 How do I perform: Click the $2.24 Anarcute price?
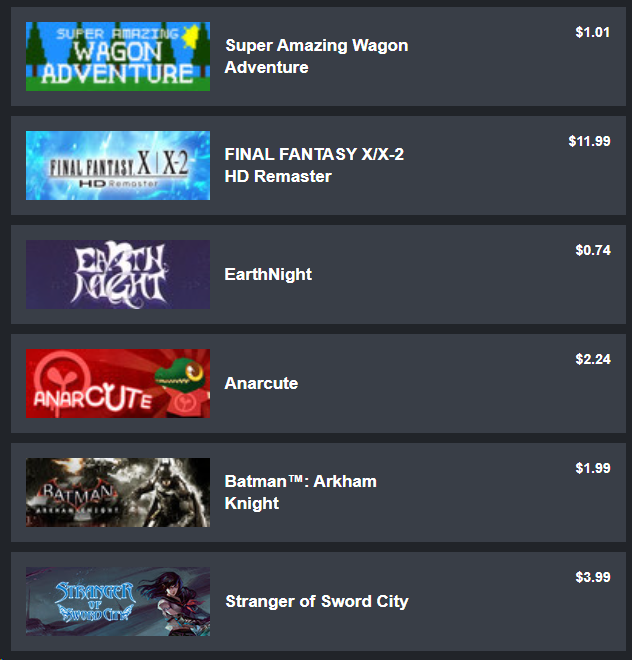coord(593,359)
